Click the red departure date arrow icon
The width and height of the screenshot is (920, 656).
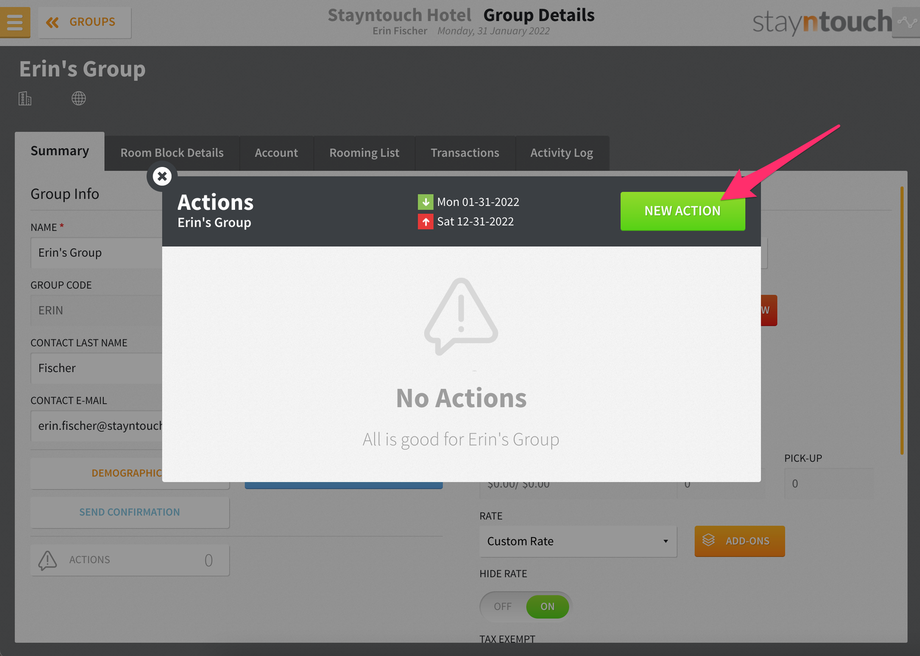coord(425,222)
